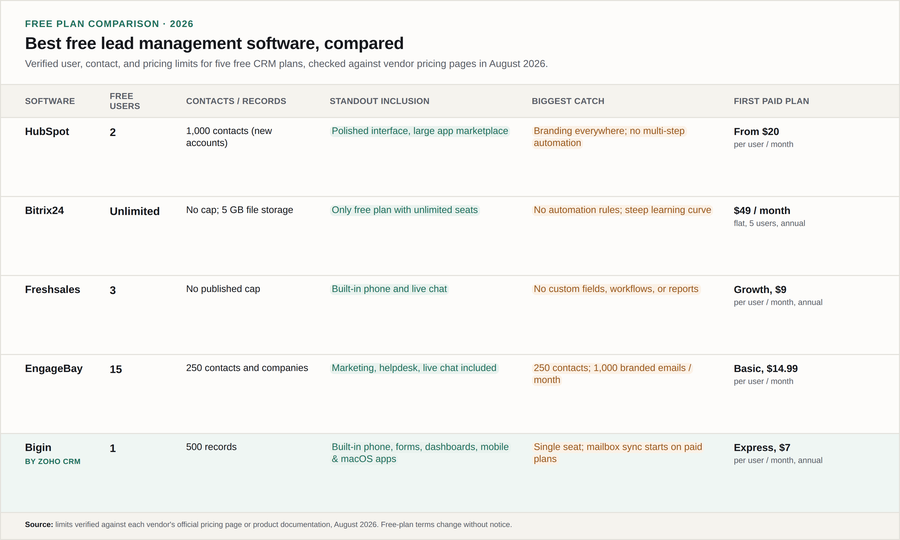Click 'Built-in phone and live chat' highlight
The width and height of the screenshot is (900, 540).
389,289
